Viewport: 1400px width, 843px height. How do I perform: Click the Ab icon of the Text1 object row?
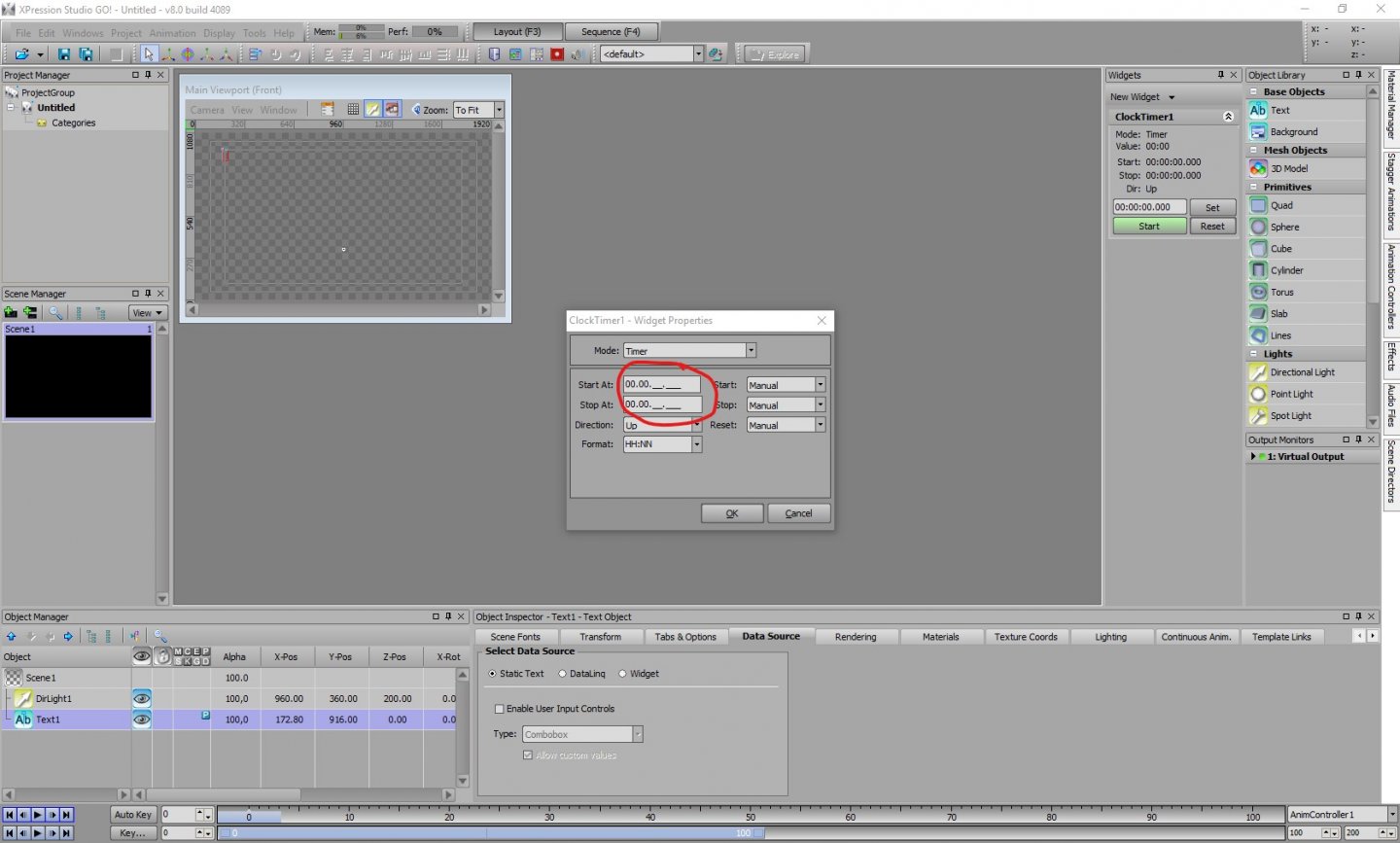(x=23, y=720)
